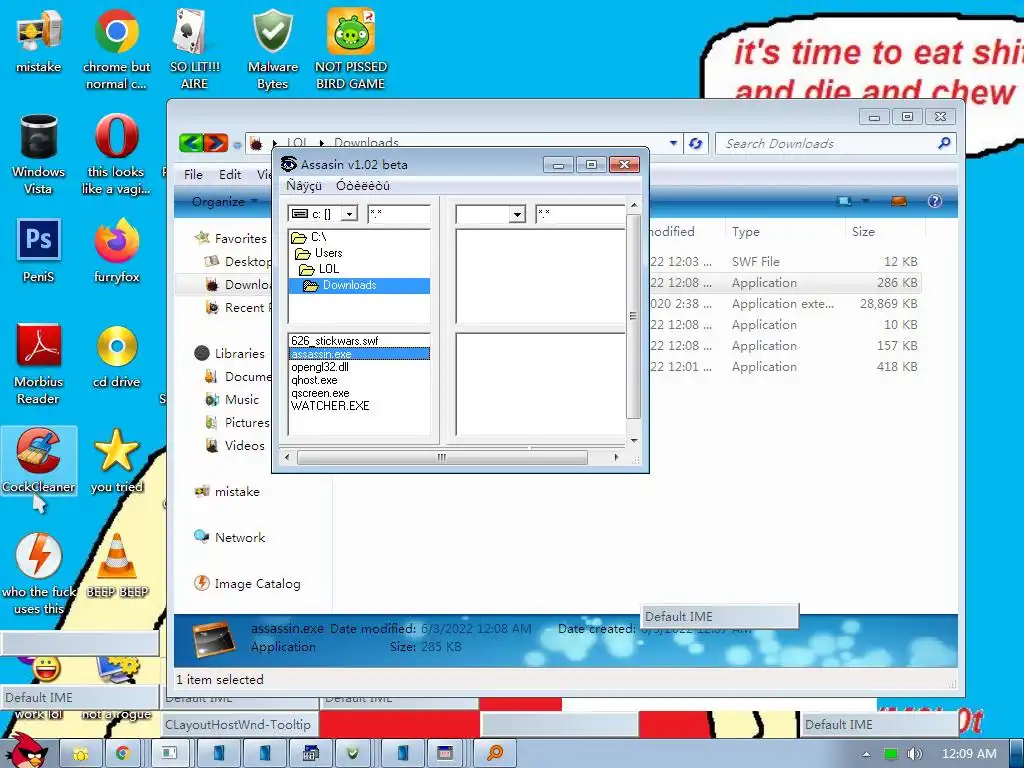Click the green shield taskbar icon
The width and height of the screenshot is (1024, 768).
tap(353, 753)
